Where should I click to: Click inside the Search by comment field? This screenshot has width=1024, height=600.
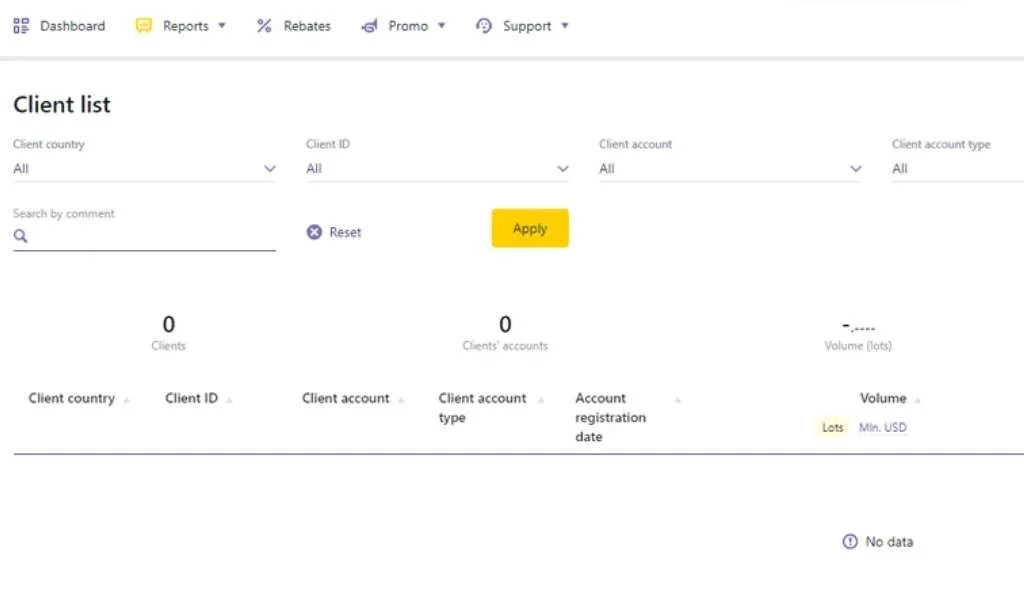(x=140, y=235)
